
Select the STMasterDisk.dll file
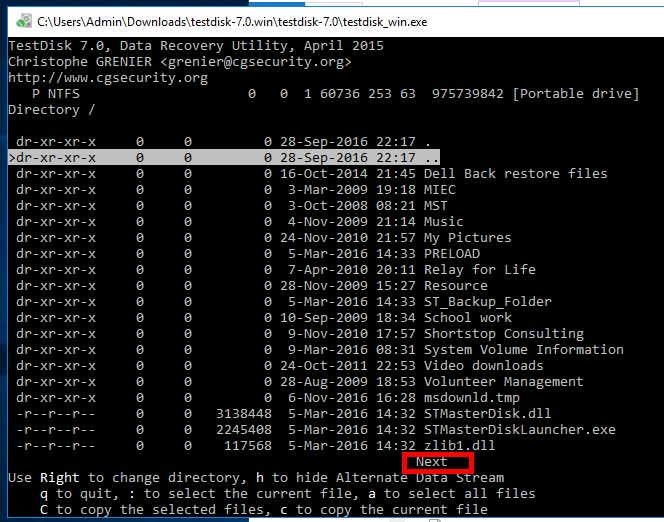(x=284, y=414)
